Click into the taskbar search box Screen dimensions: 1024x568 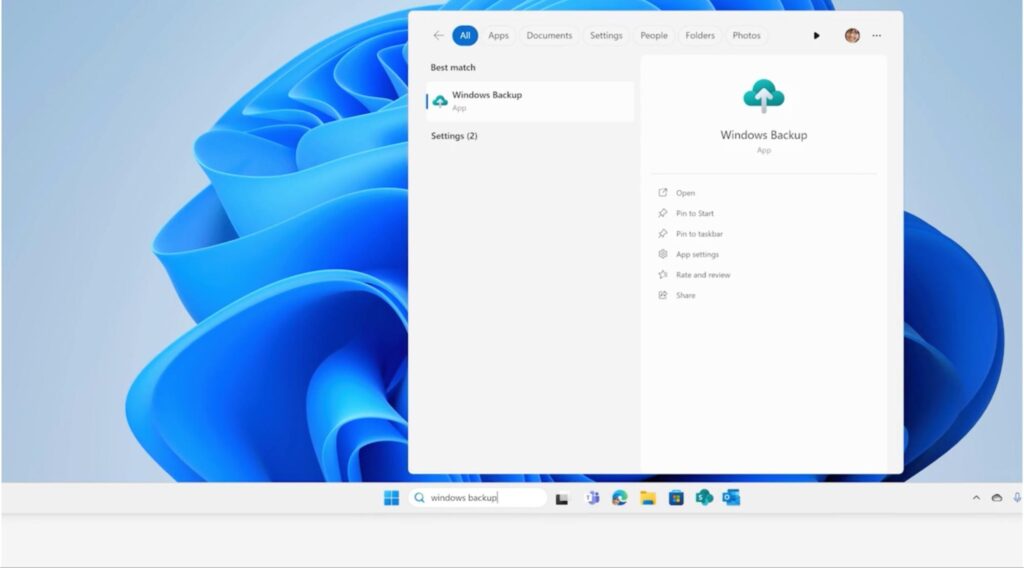480,498
